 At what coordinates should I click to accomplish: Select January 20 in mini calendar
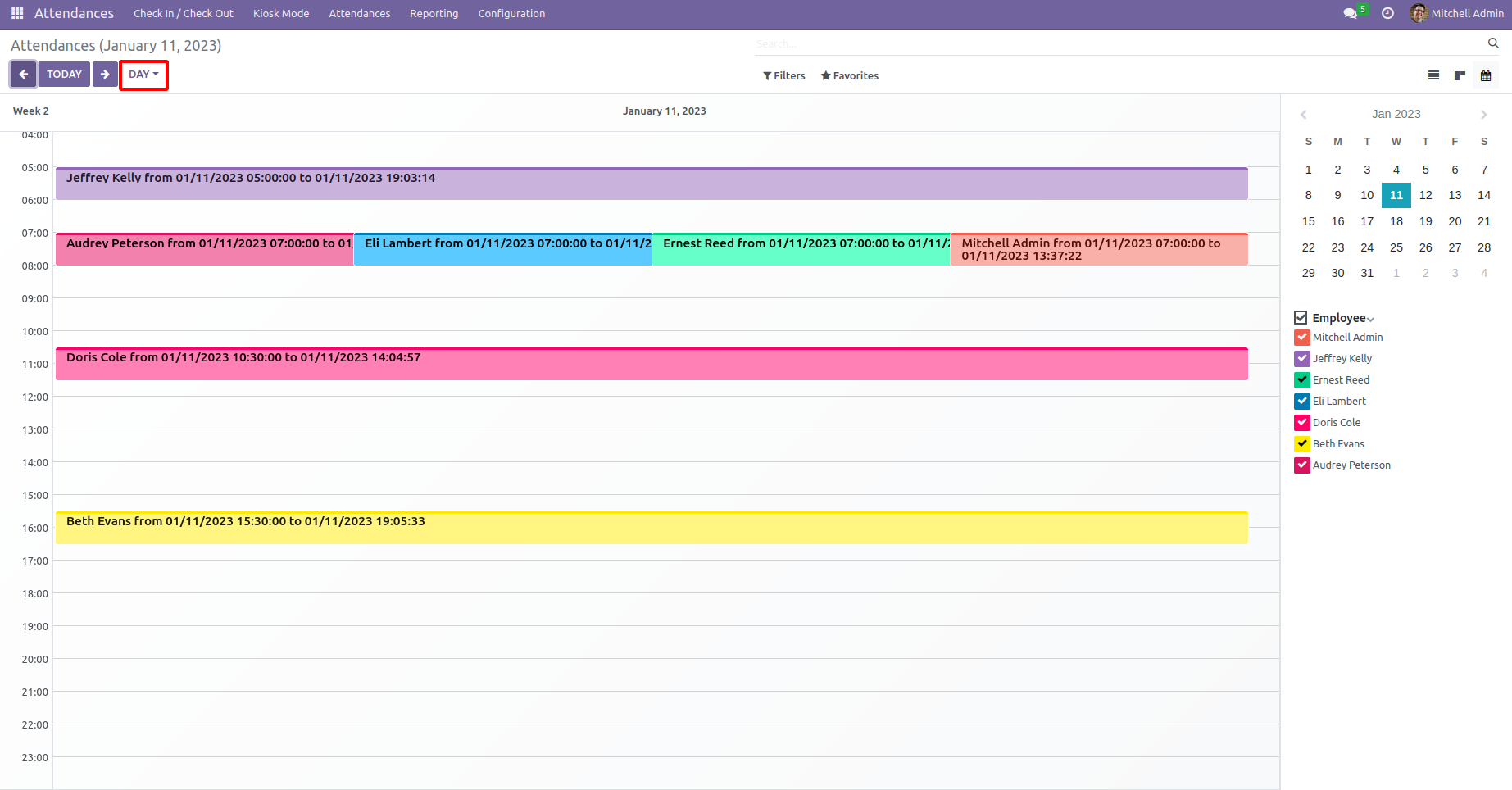coord(1455,221)
